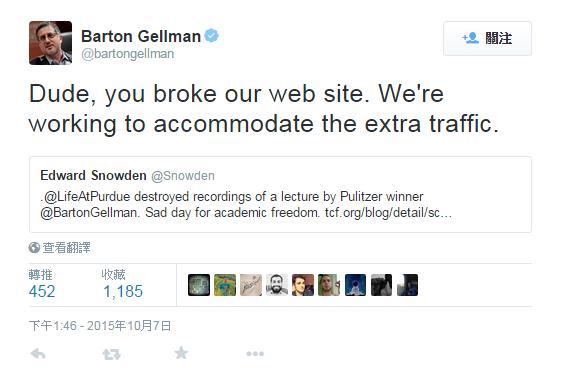562x388 pixels.
Task: Open the quoted Edward Snowden tweet
Action: [x=280, y=195]
